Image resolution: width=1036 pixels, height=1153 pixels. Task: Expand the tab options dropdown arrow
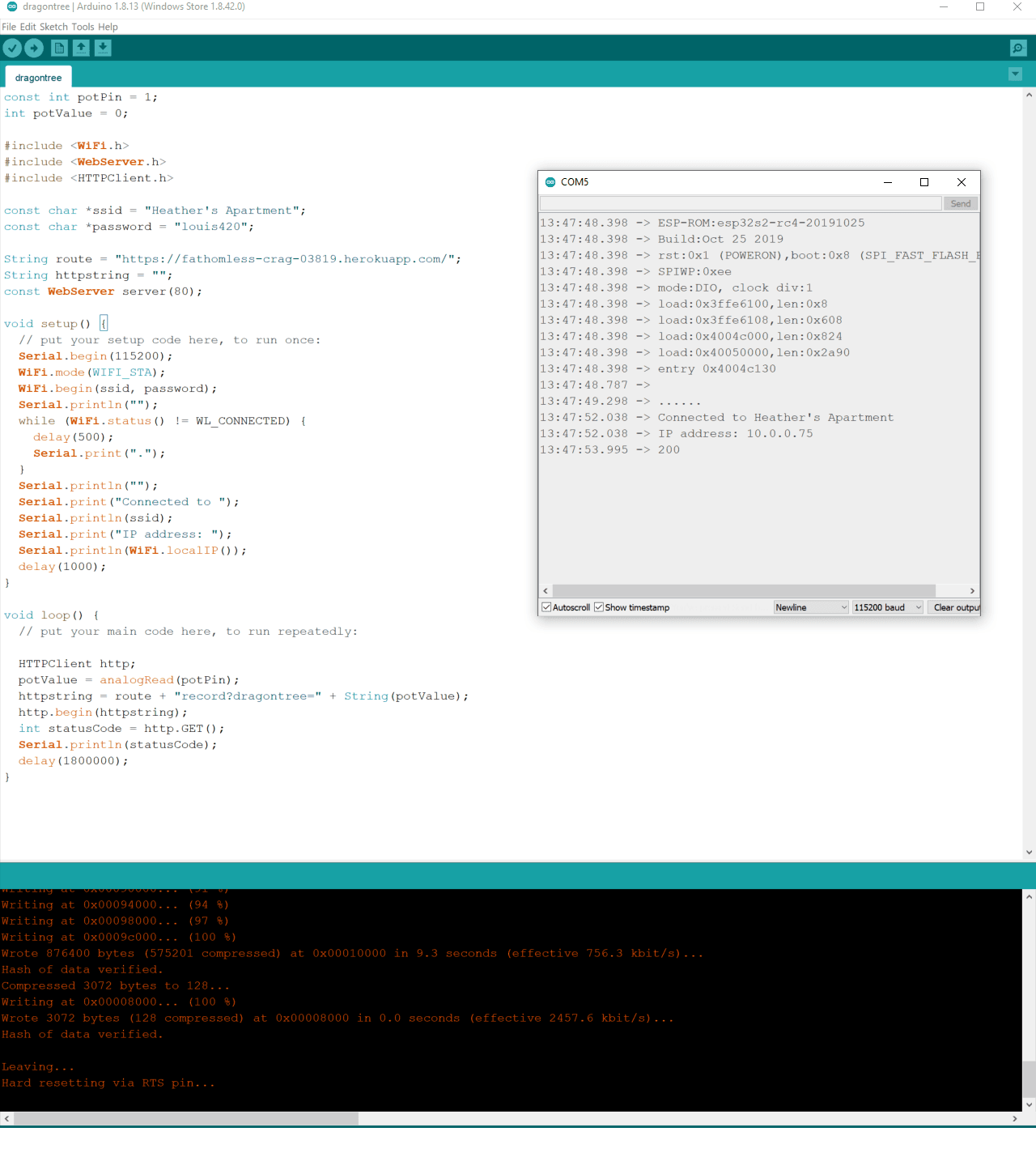tap(1015, 74)
